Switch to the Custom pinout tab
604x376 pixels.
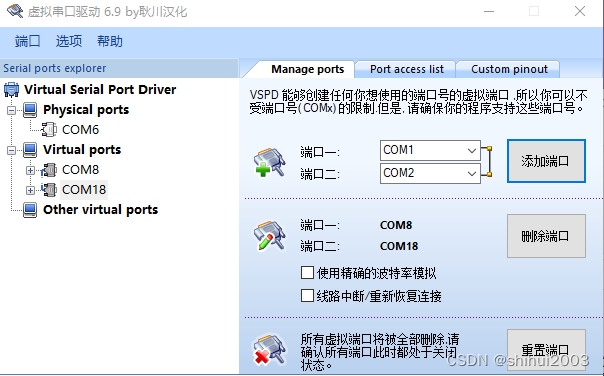tap(509, 69)
